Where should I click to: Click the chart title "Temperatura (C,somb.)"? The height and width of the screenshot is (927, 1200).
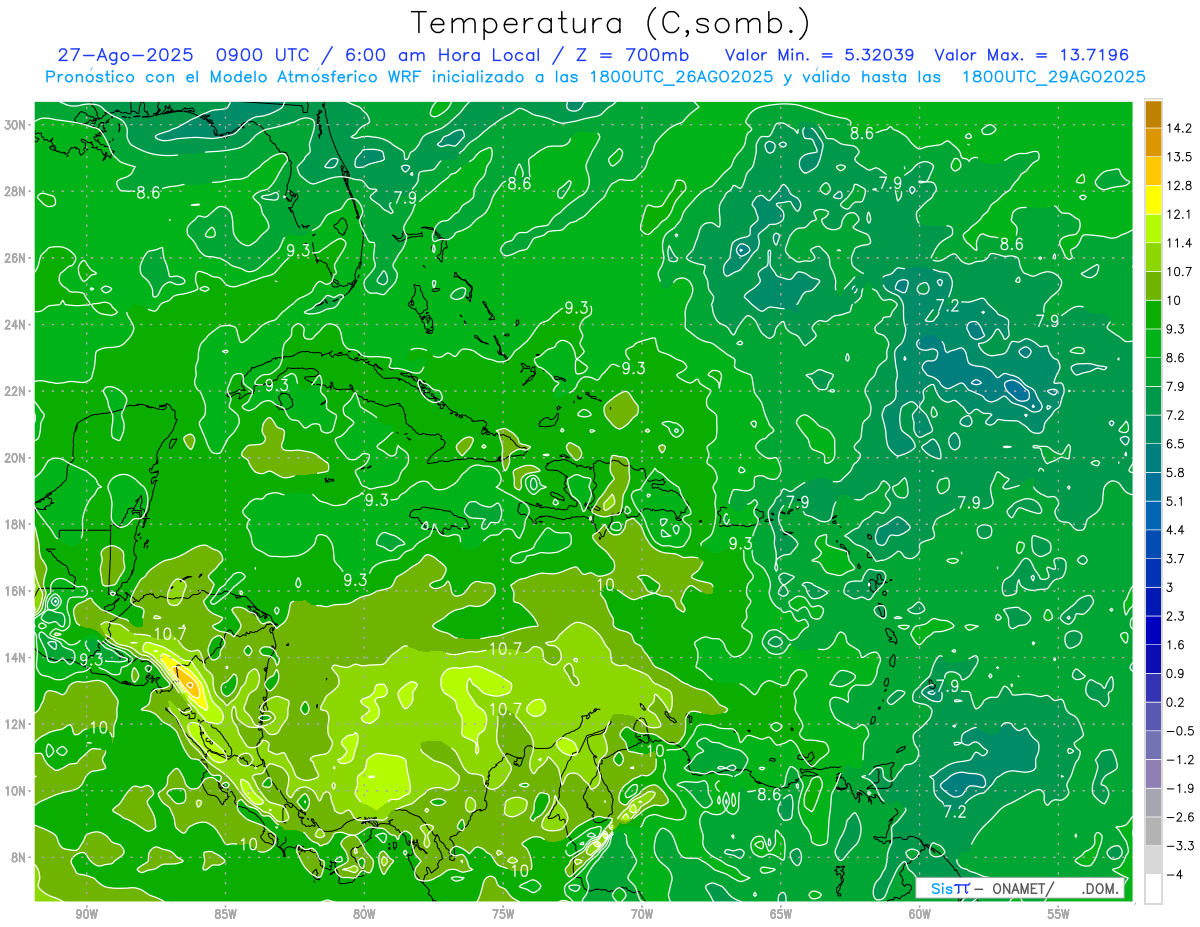point(609,24)
